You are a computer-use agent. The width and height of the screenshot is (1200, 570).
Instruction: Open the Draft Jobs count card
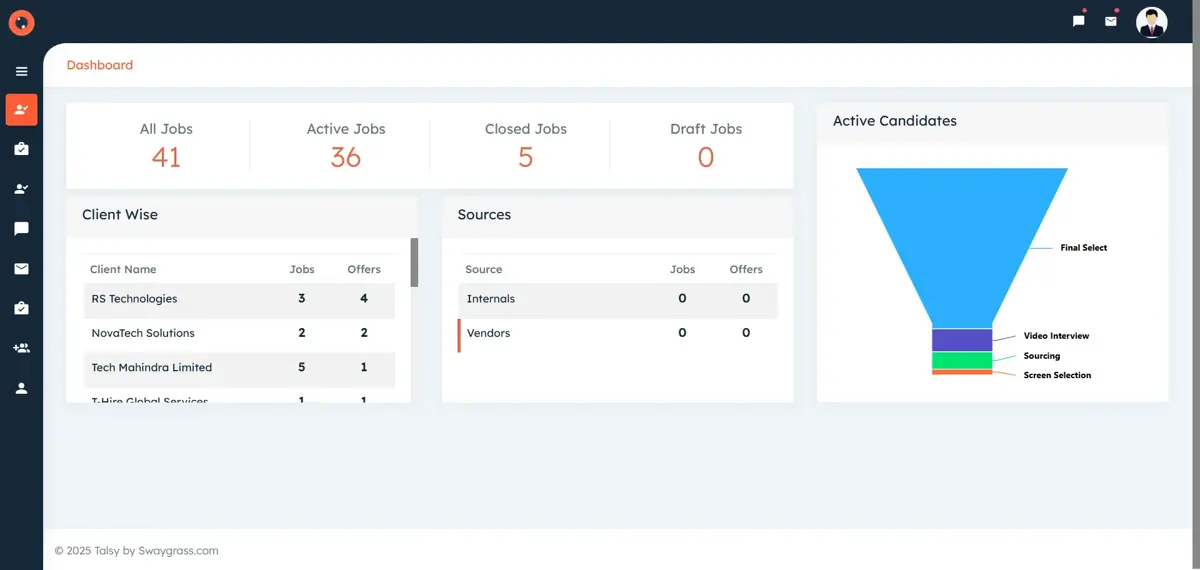tap(706, 146)
